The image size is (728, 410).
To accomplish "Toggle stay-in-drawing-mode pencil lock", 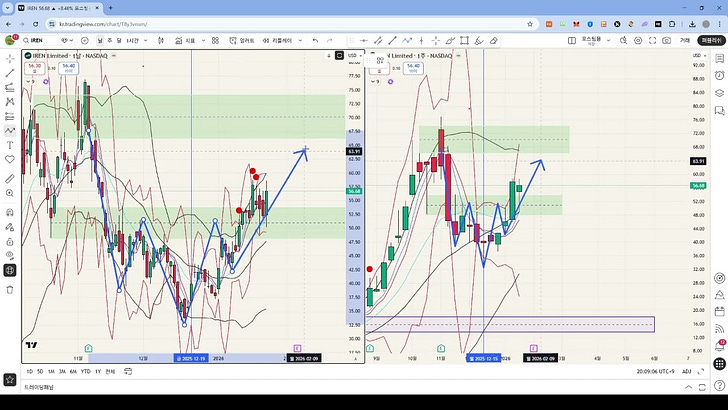I will (10, 227).
